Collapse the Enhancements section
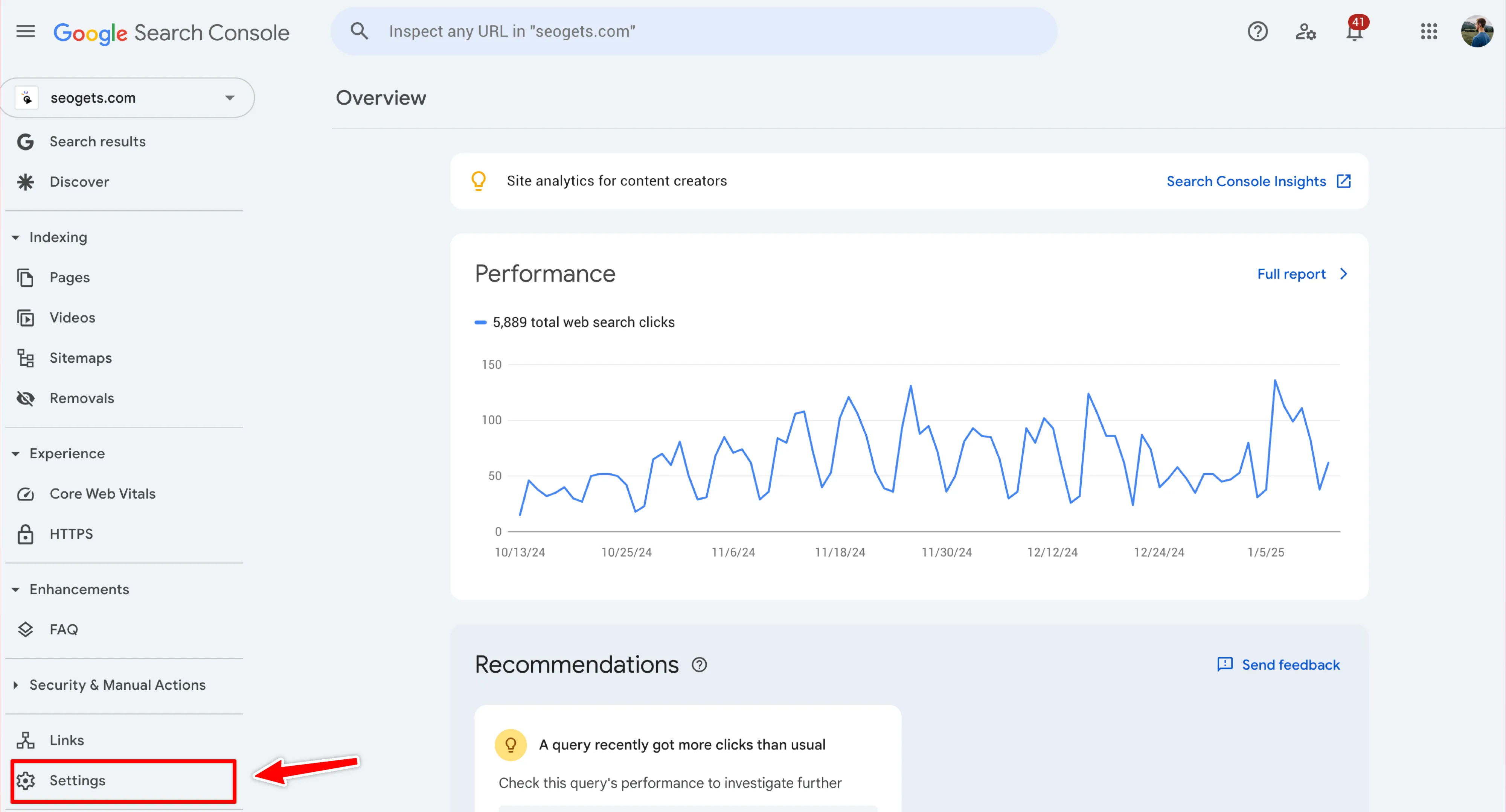Image resolution: width=1506 pixels, height=812 pixels. [x=16, y=589]
